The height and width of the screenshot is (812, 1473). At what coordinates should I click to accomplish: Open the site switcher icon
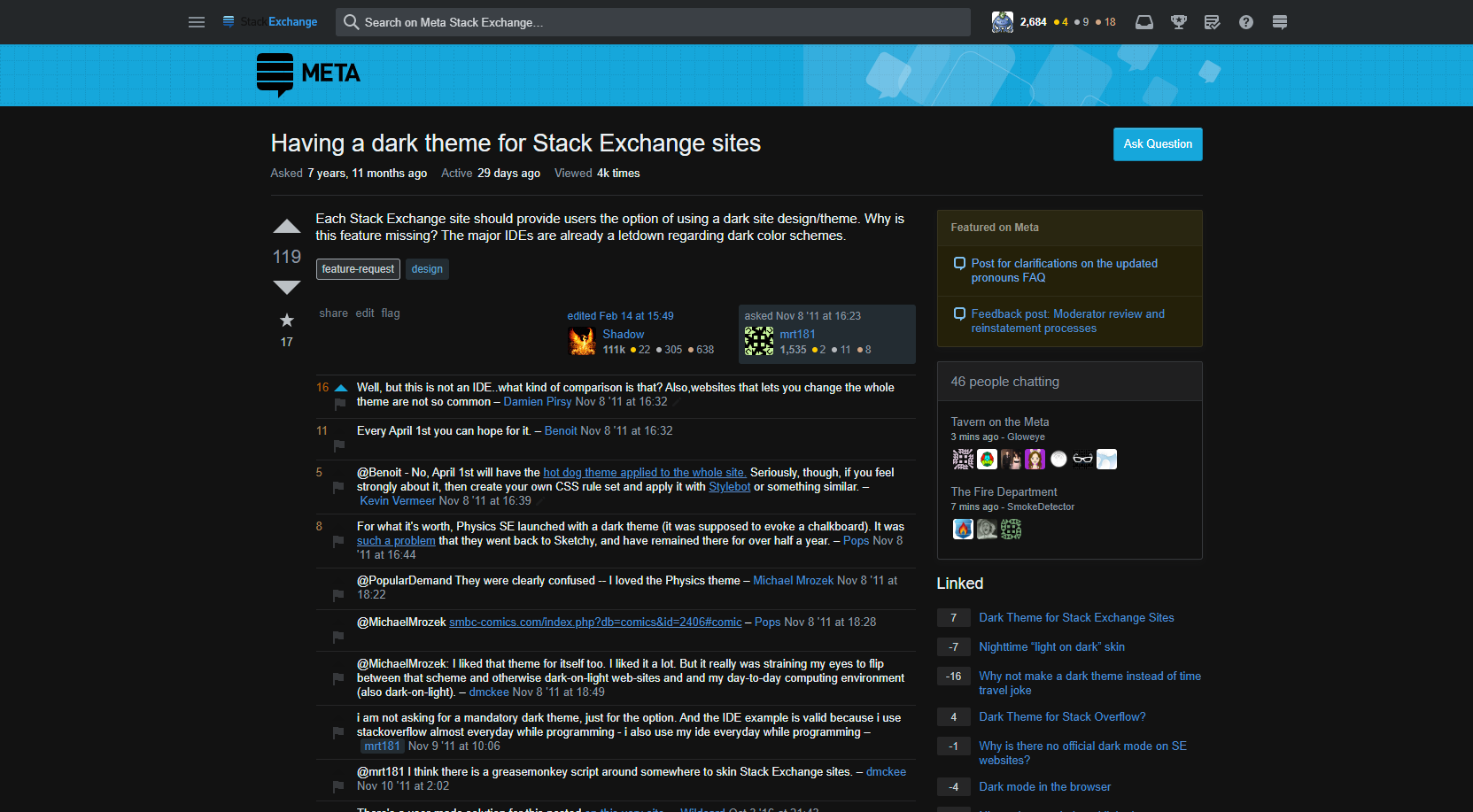[x=1280, y=22]
